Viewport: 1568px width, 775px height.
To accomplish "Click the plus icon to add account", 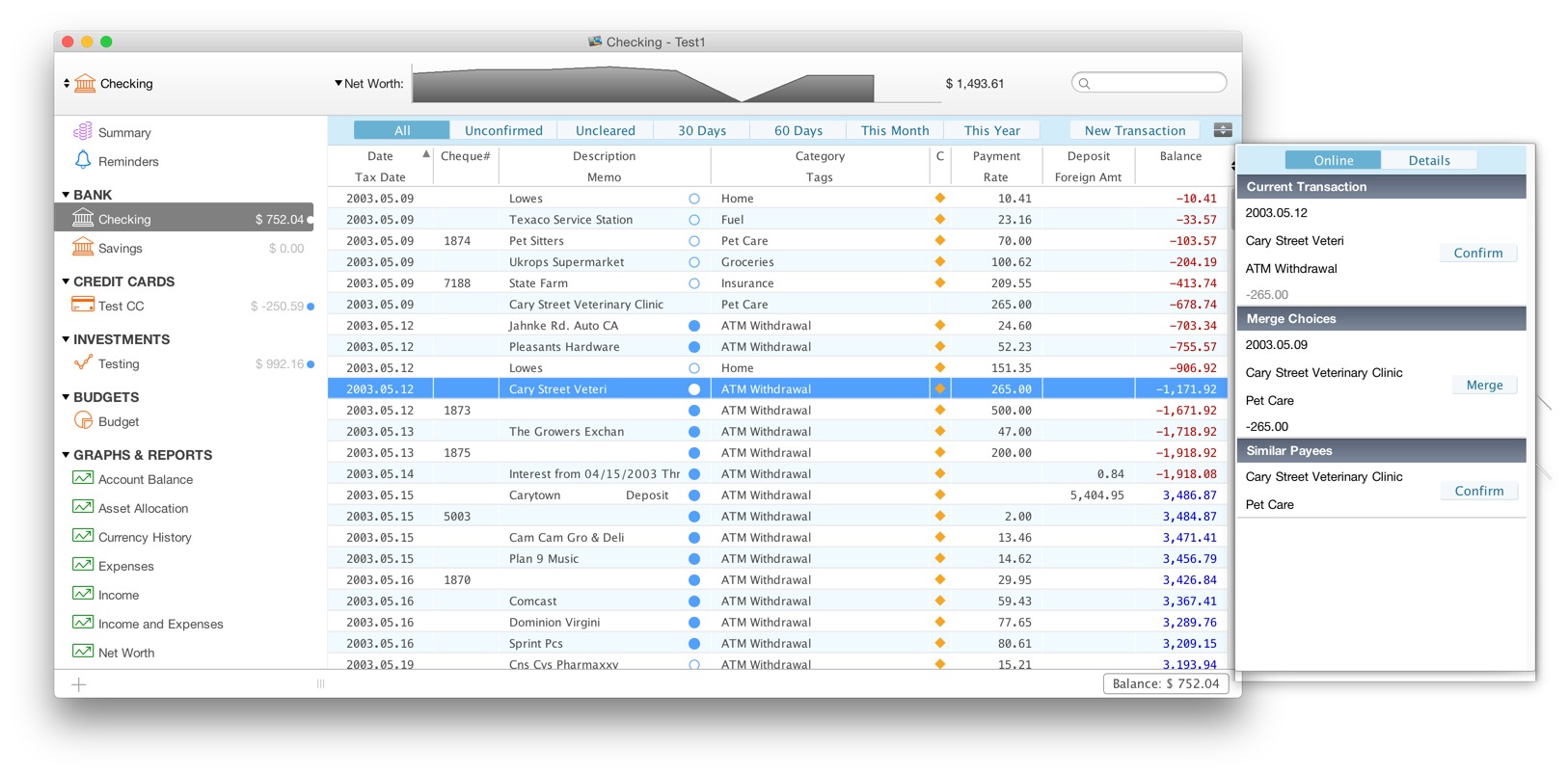I will coord(79,684).
